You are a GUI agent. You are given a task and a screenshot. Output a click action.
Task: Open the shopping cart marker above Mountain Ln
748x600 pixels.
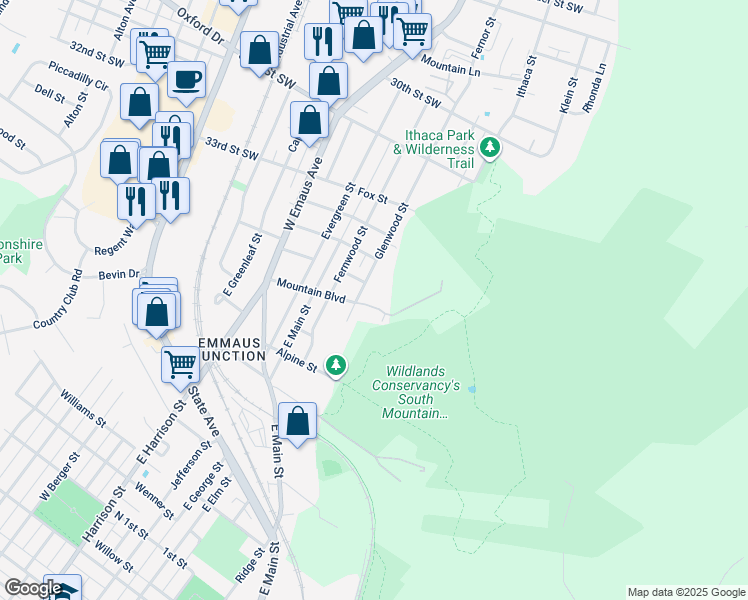(x=413, y=33)
